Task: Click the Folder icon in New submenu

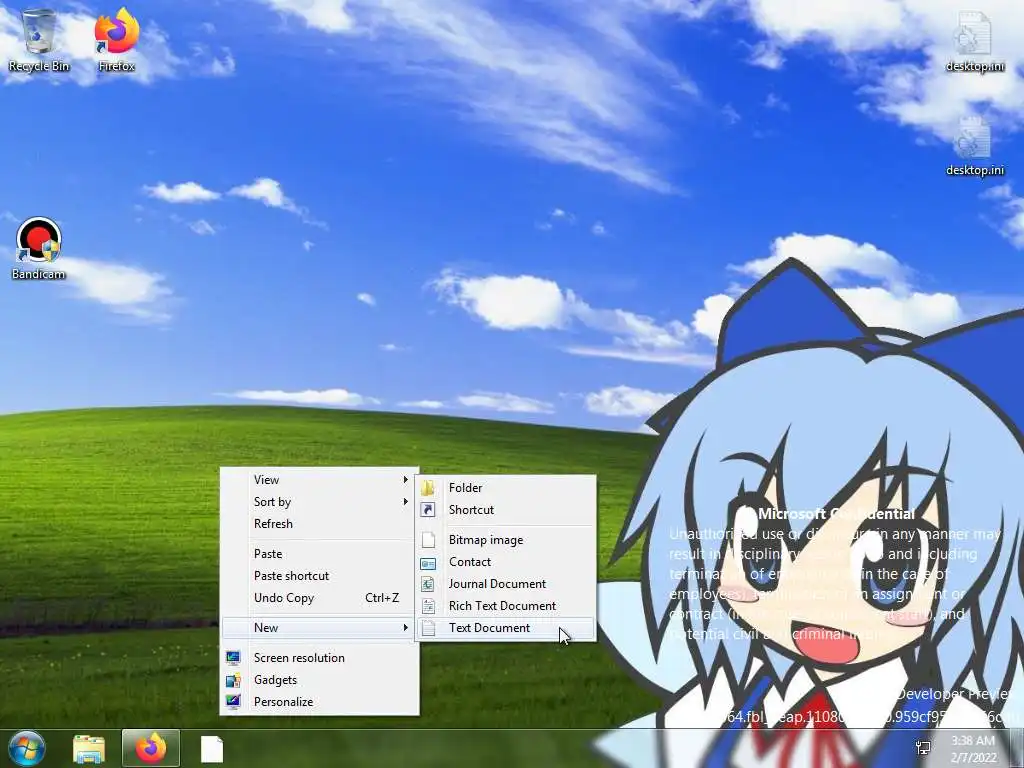Action: pyautogui.click(x=428, y=488)
